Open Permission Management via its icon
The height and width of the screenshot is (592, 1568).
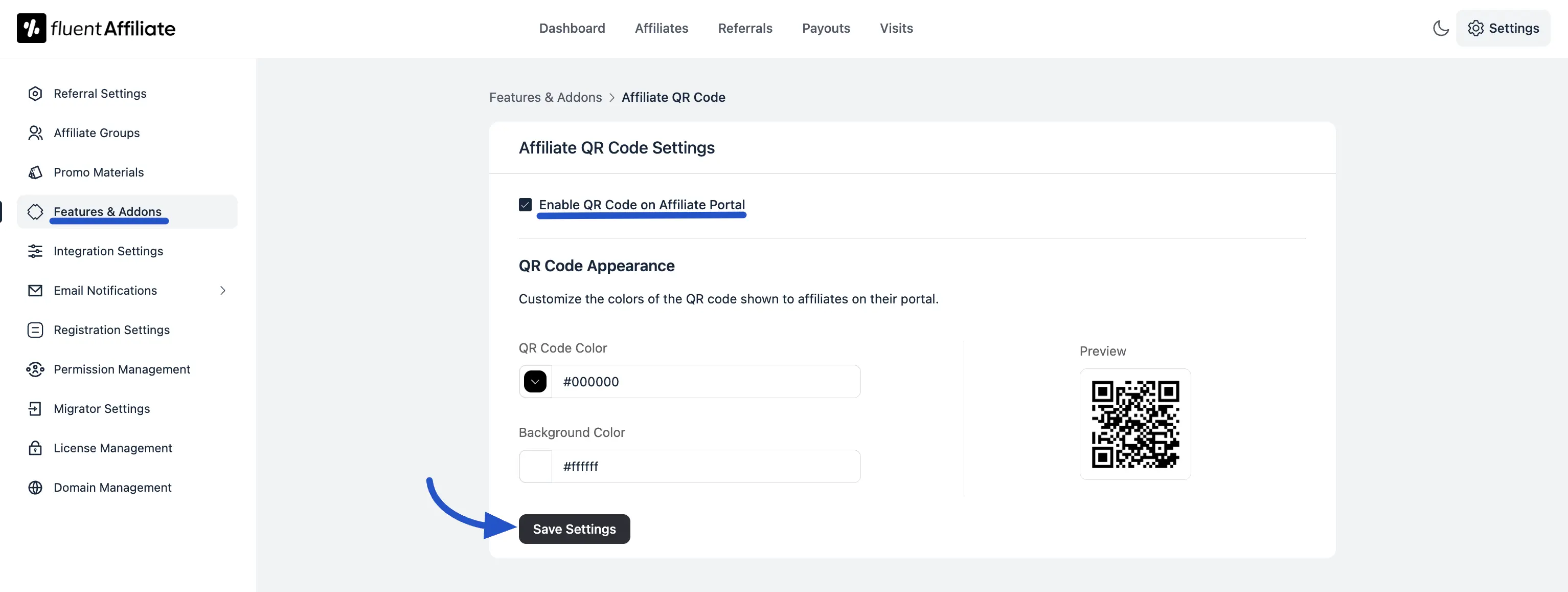35,369
